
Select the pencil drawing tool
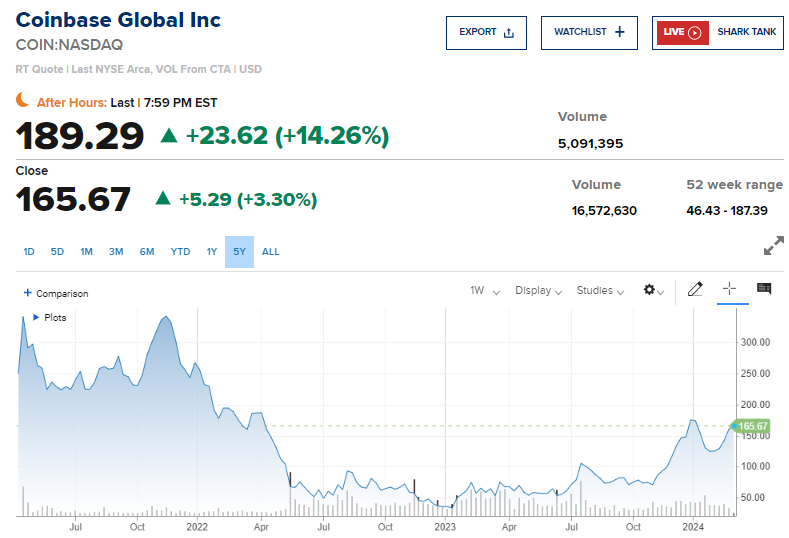(x=696, y=290)
